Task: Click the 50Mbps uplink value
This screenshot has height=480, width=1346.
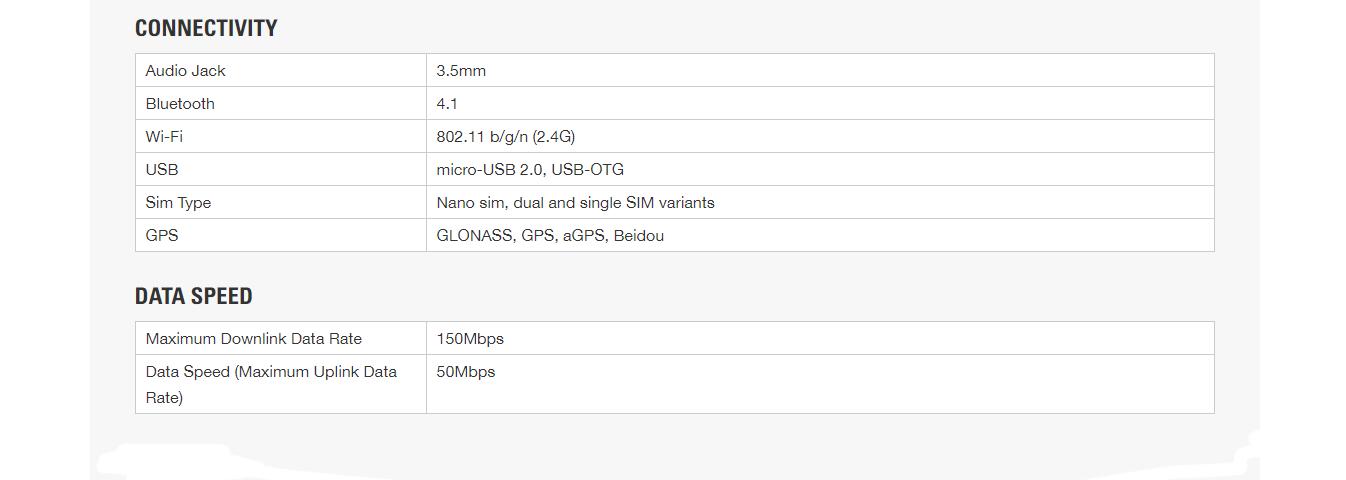Action: [x=465, y=372]
